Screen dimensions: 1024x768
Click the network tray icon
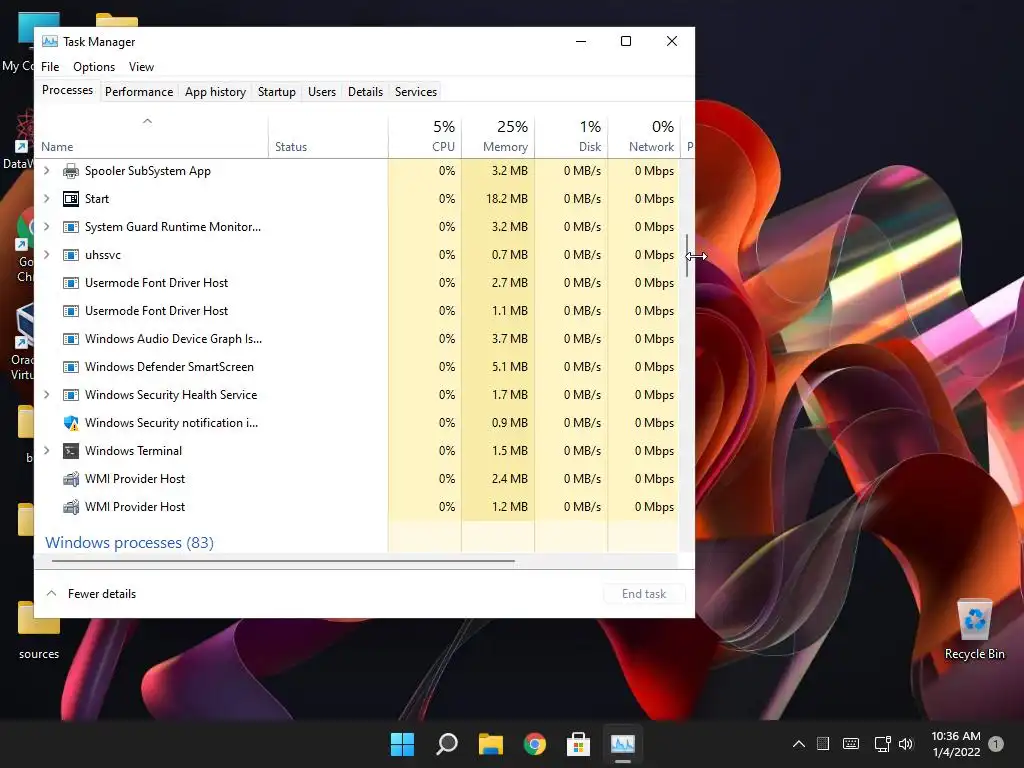882,744
